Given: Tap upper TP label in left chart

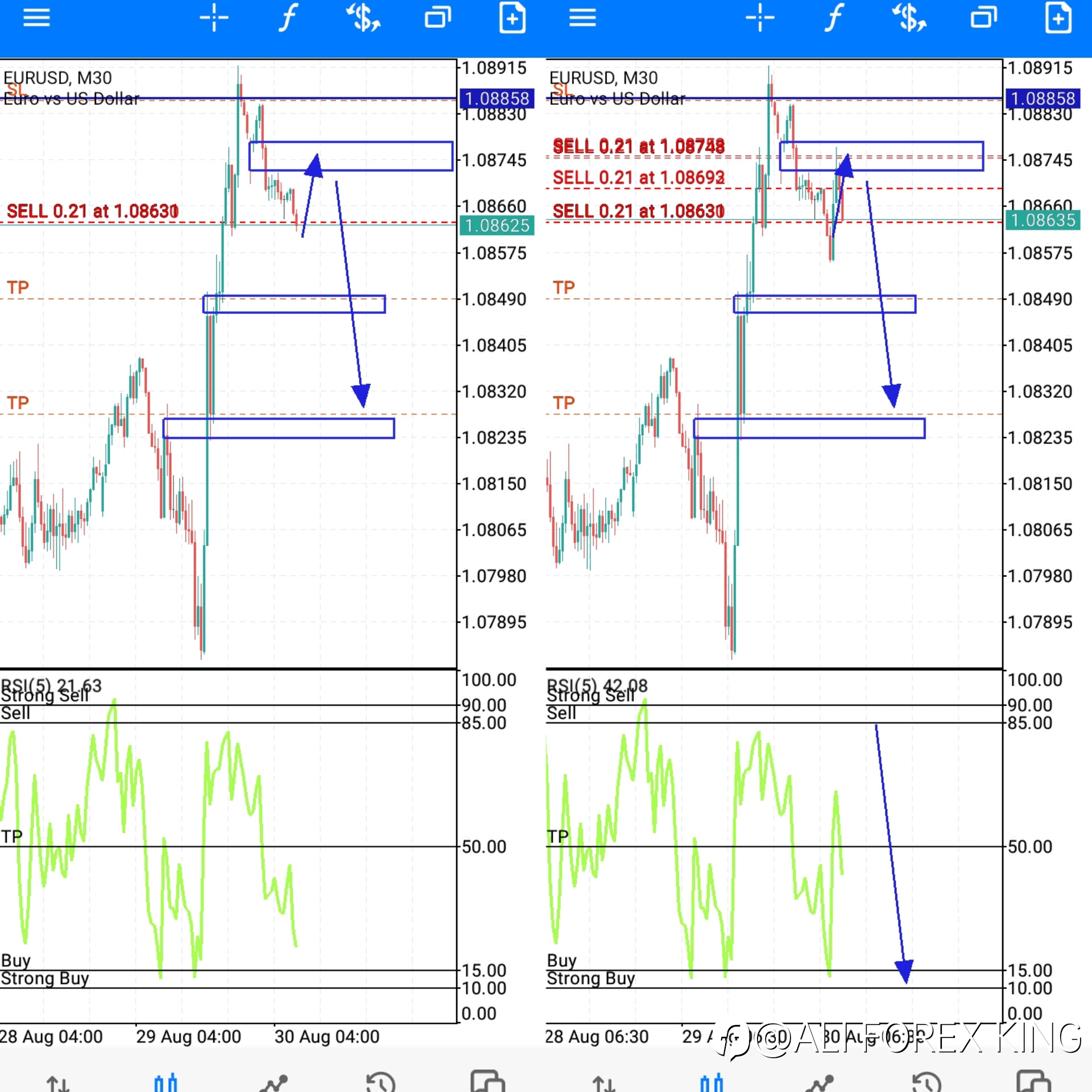Looking at the screenshot, I should [x=18, y=288].
